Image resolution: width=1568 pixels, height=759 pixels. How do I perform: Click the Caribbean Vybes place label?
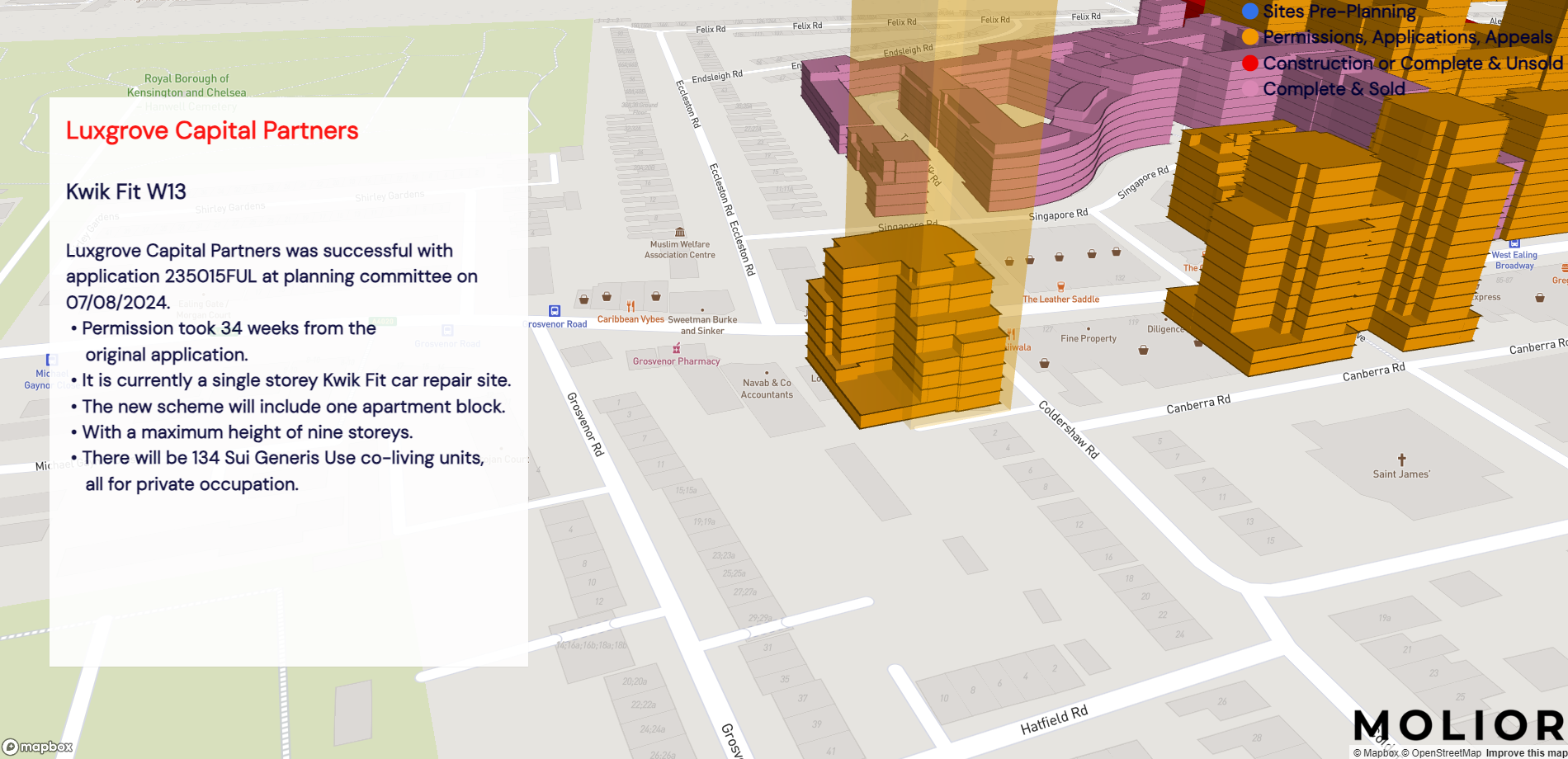631,319
